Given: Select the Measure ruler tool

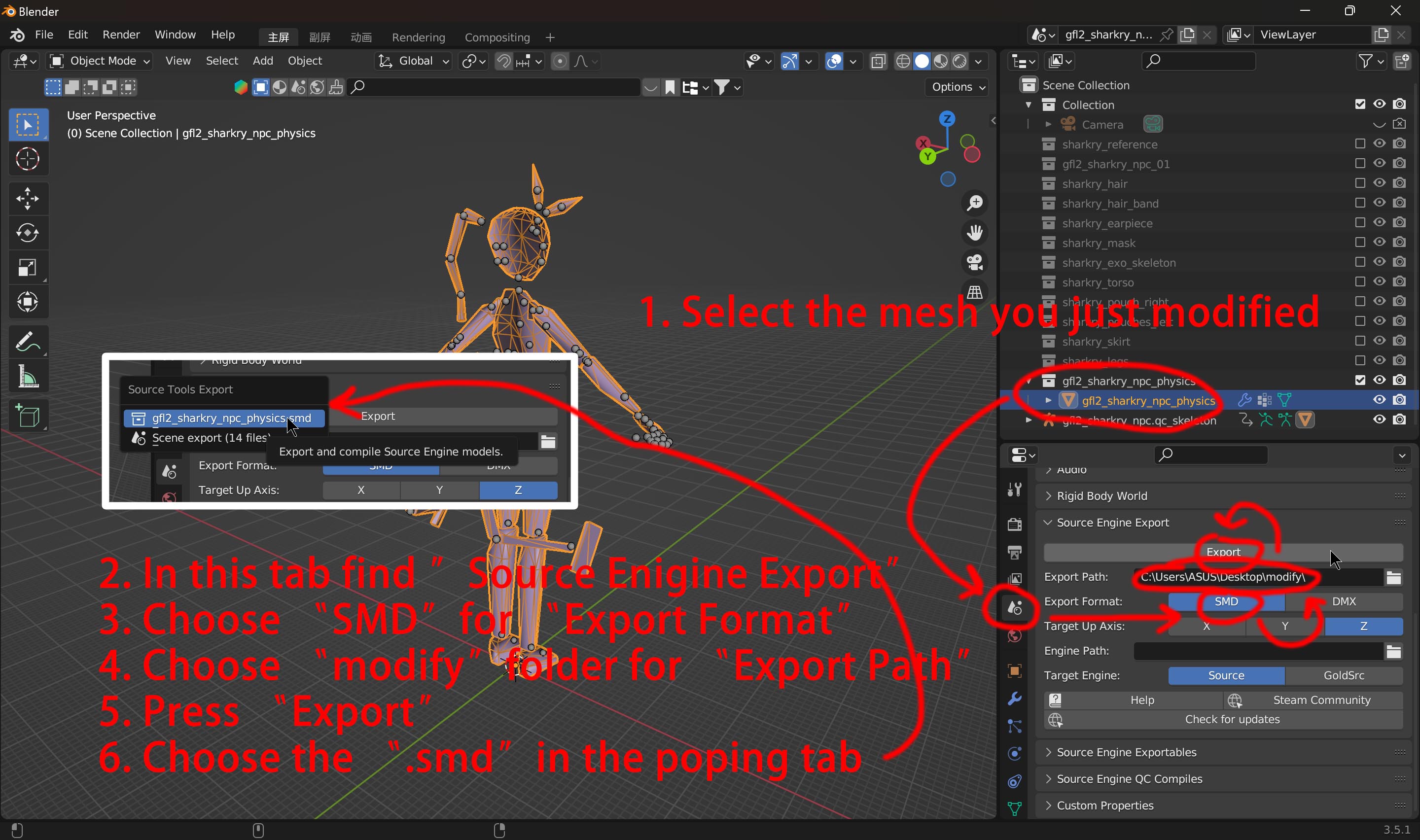Looking at the screenshot, I should (x=27, y=377).
